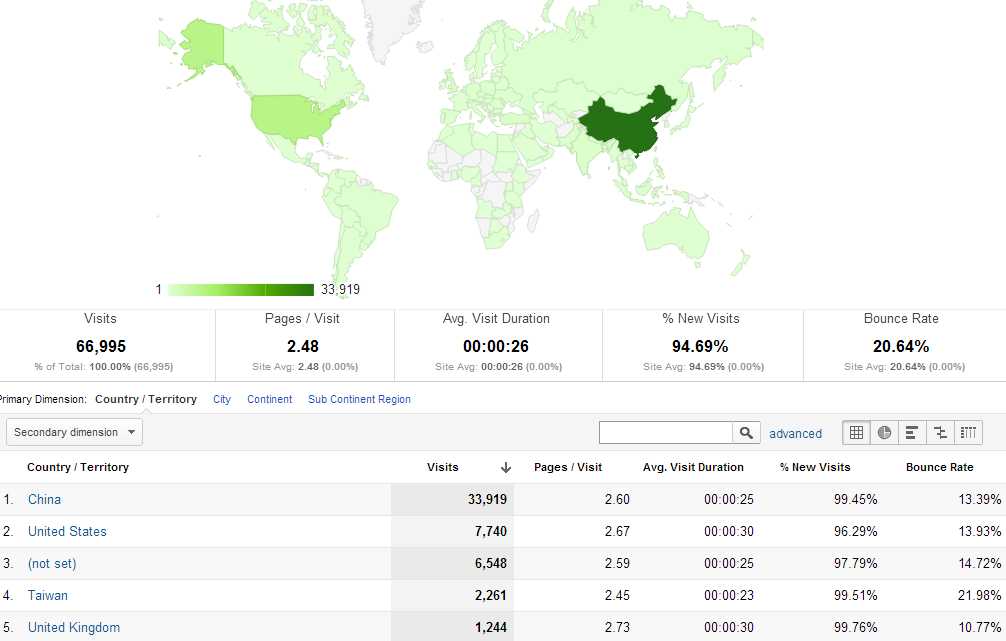Open the United Kingdom row link
The width and height of the screenshot is (1006, 641).
point(74,628)
